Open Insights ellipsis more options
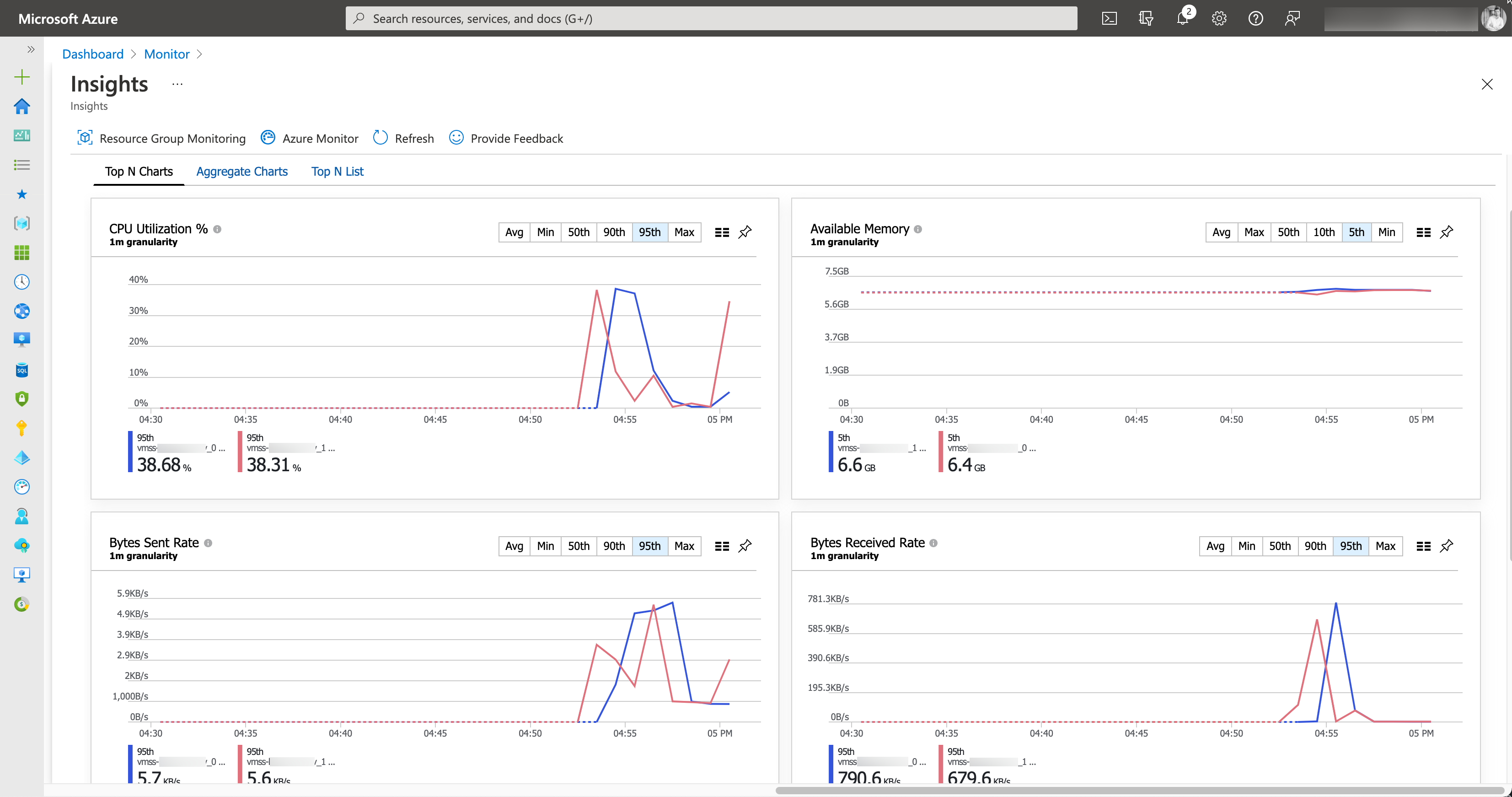This screenshot has width=1512, height=797. click(x=177, y=84)
